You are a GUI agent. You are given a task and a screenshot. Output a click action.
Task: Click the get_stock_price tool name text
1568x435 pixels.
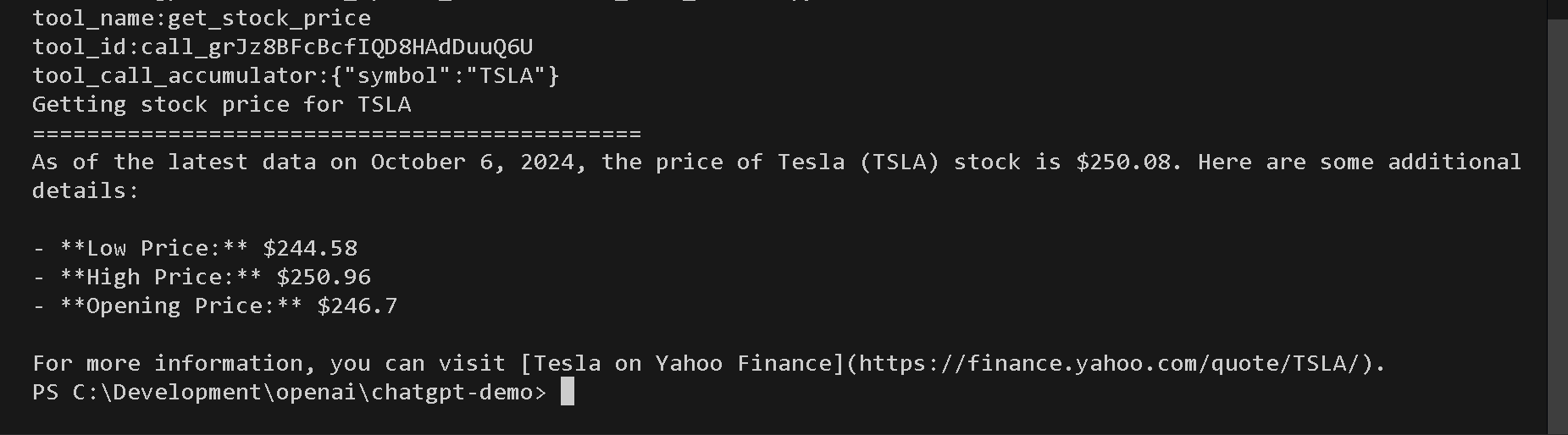pos(269,18)
